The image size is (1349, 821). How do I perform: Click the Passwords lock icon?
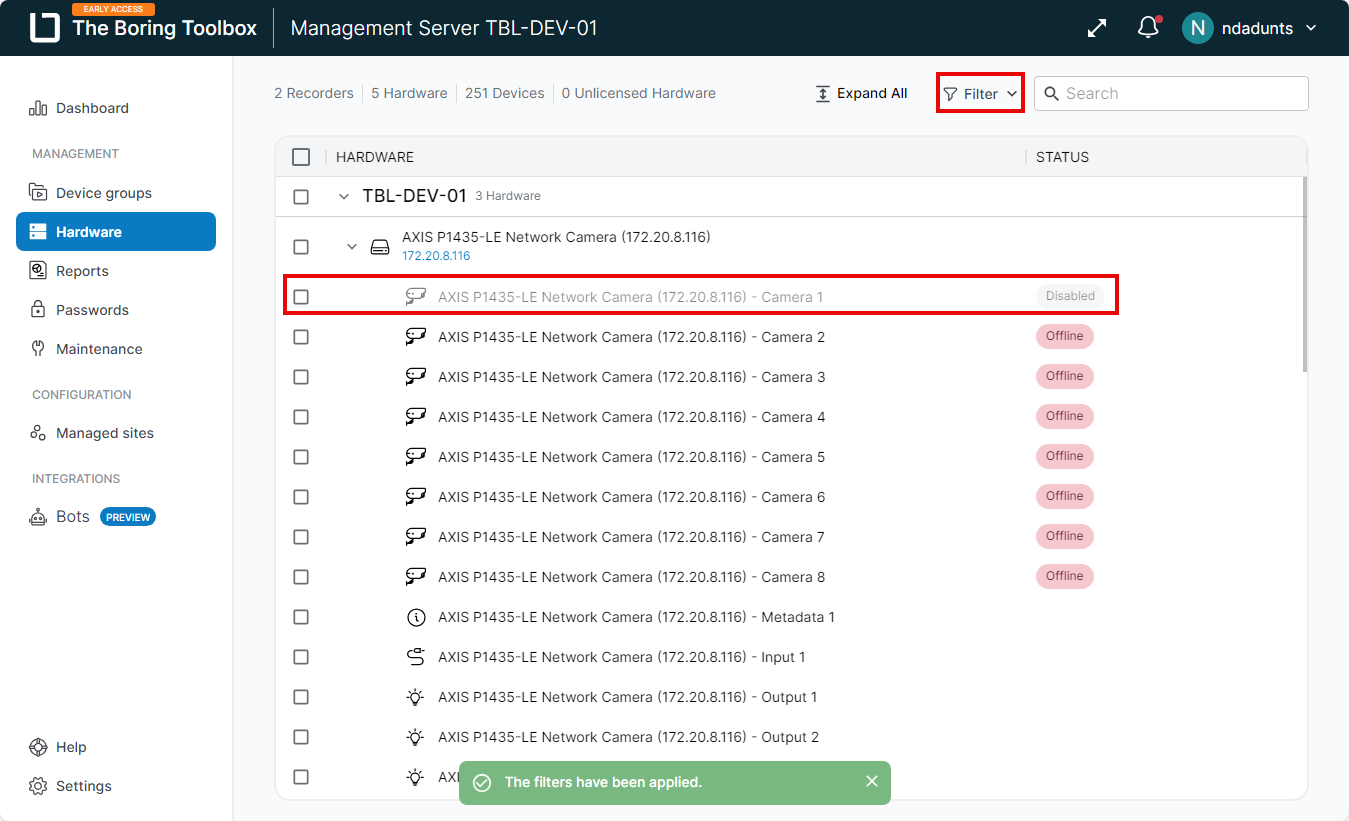tap(38, 310)
